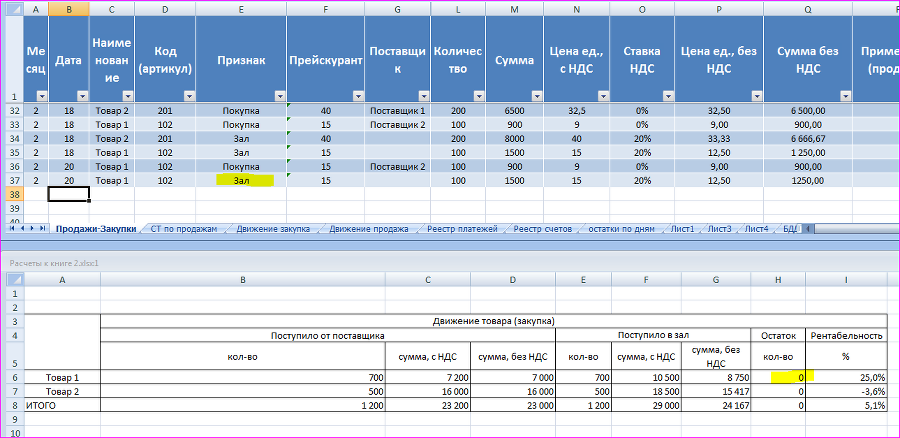Switch to Реестр платежей sheet tab
The image size is (900, 438).
pyautogui.click(x=463, y=228)
